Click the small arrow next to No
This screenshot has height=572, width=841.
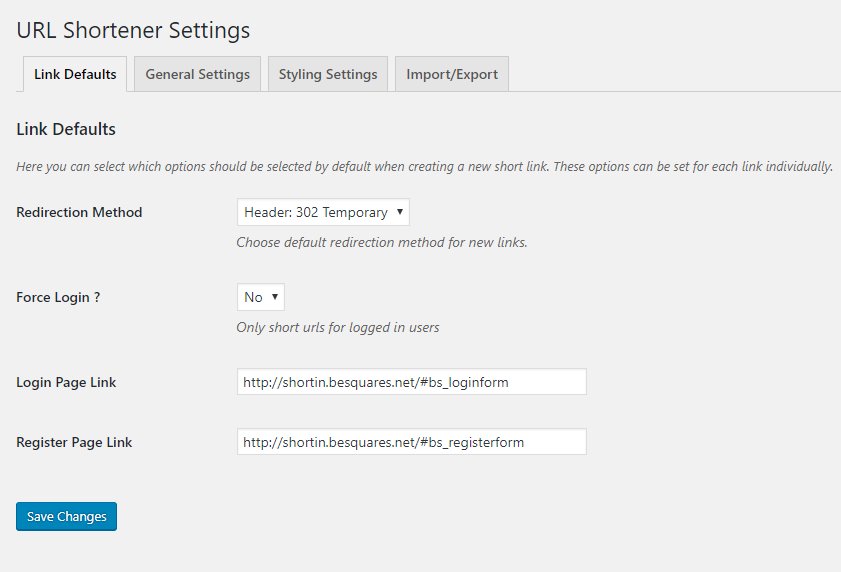(275, 297)
